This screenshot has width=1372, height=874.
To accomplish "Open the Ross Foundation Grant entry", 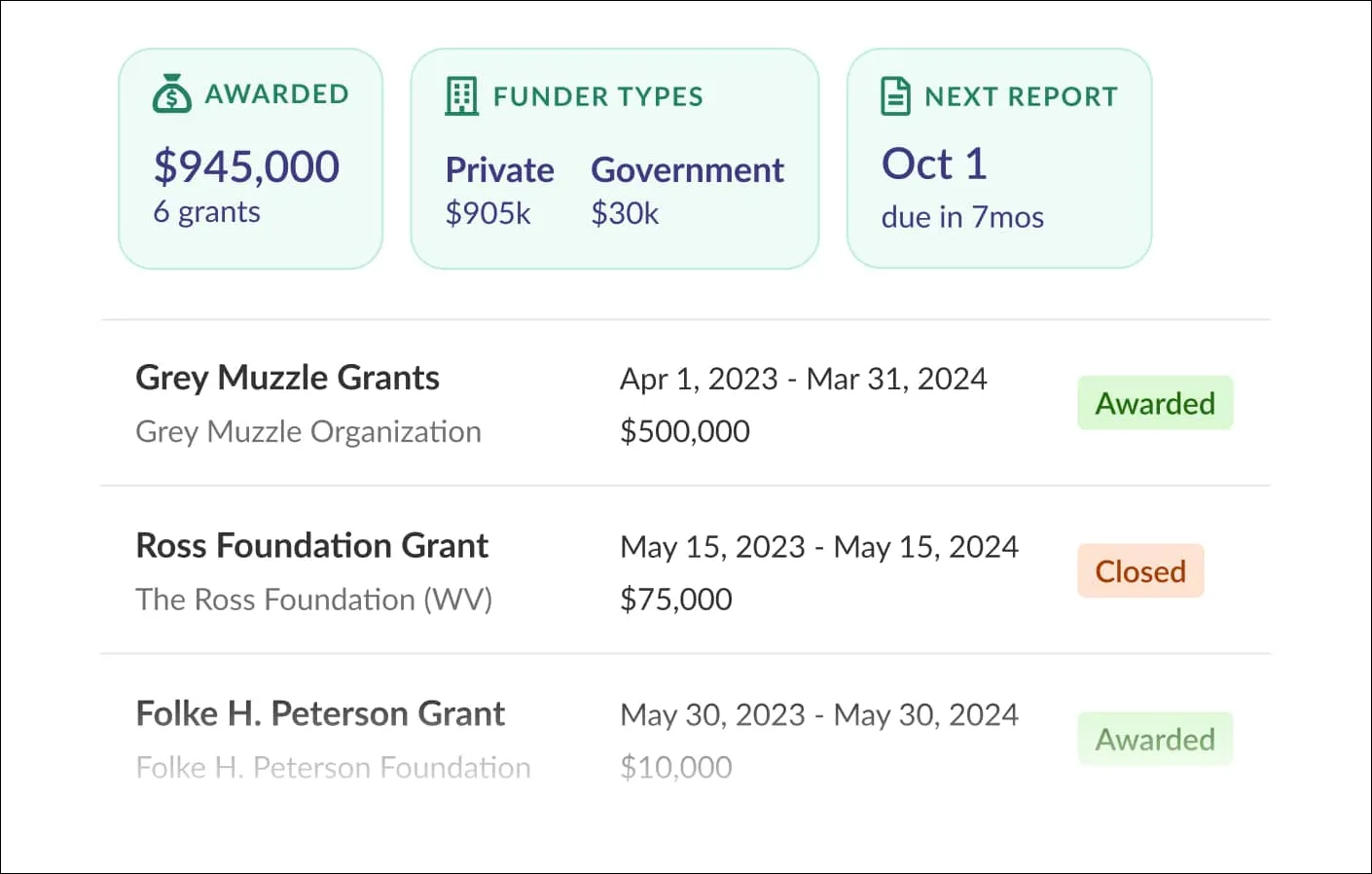I will [311, 546].
